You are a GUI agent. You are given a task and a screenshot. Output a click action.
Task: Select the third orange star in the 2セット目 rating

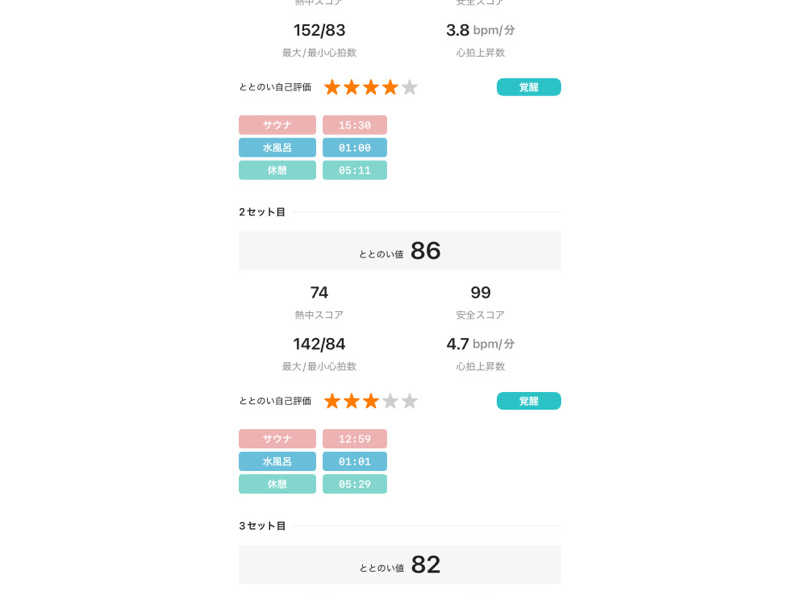[371, 401]
